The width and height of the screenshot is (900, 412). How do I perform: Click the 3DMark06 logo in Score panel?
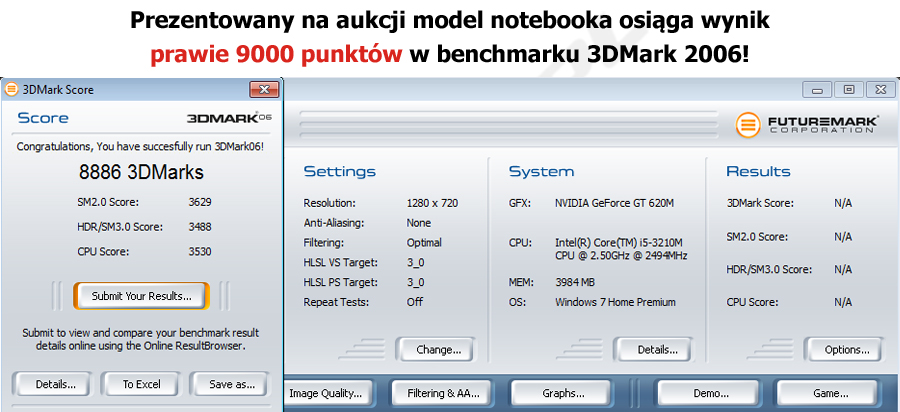coord(229,118)
